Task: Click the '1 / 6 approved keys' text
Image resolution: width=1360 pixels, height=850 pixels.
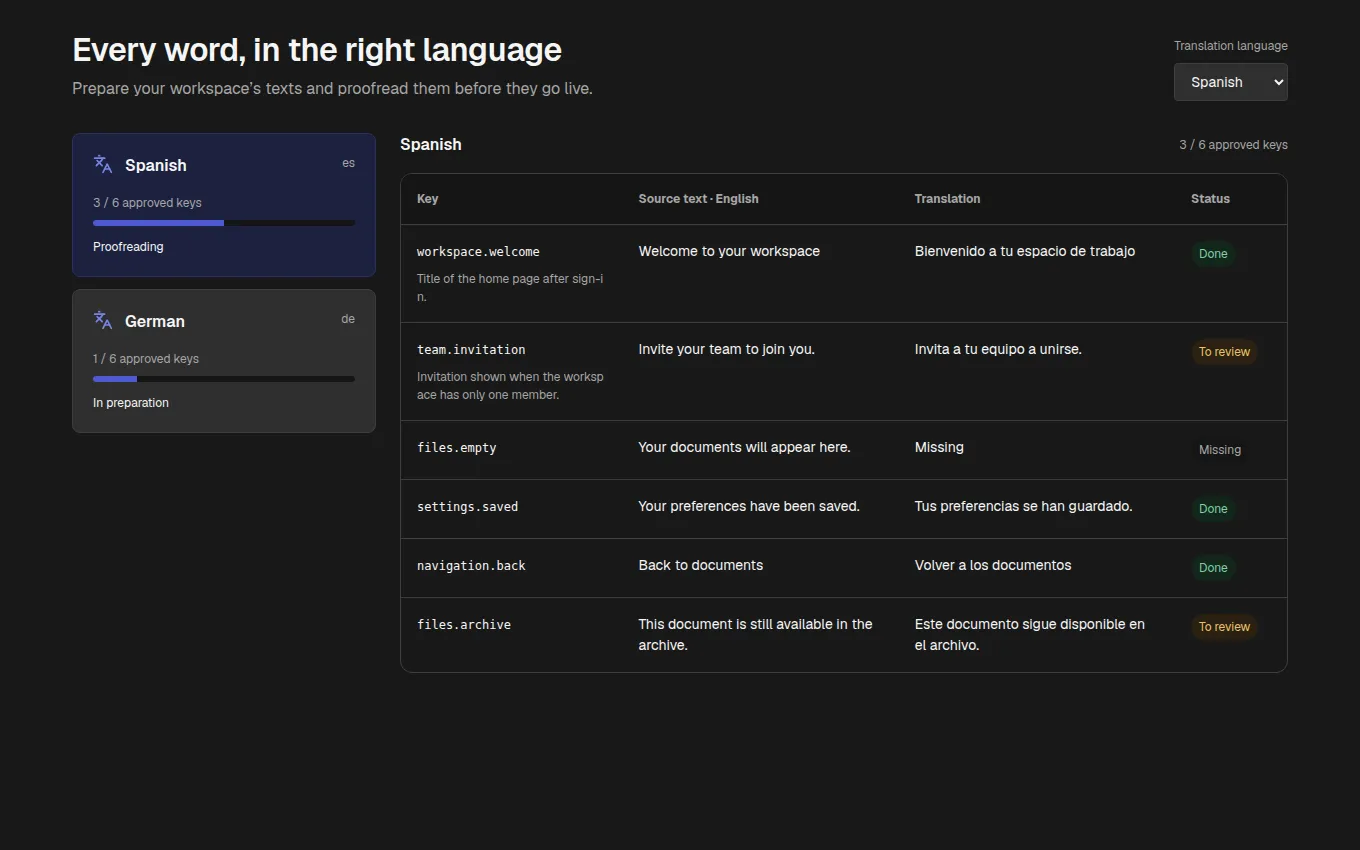Action: coord(146,359)
